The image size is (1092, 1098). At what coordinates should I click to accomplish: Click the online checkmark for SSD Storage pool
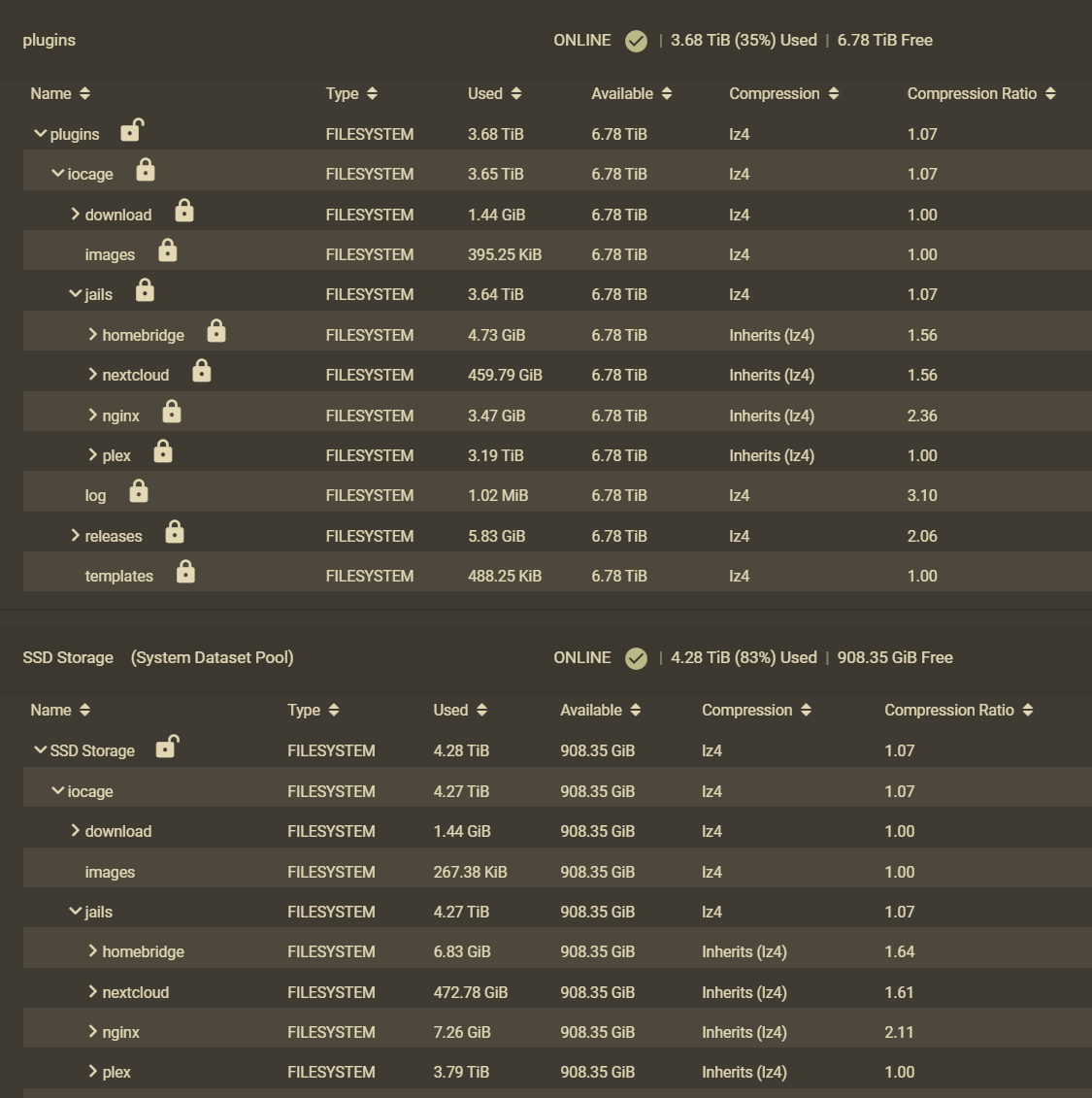pyautogui.click(x=636, y=658)
